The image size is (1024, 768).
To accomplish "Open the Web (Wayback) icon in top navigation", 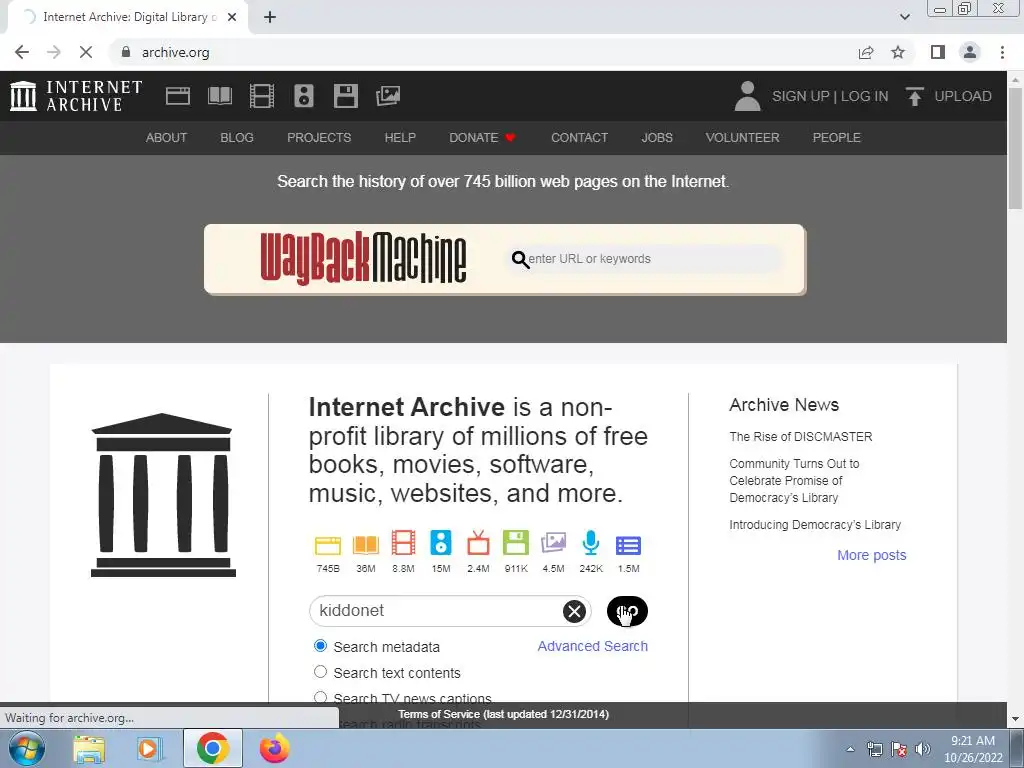I will coord(178,96).
